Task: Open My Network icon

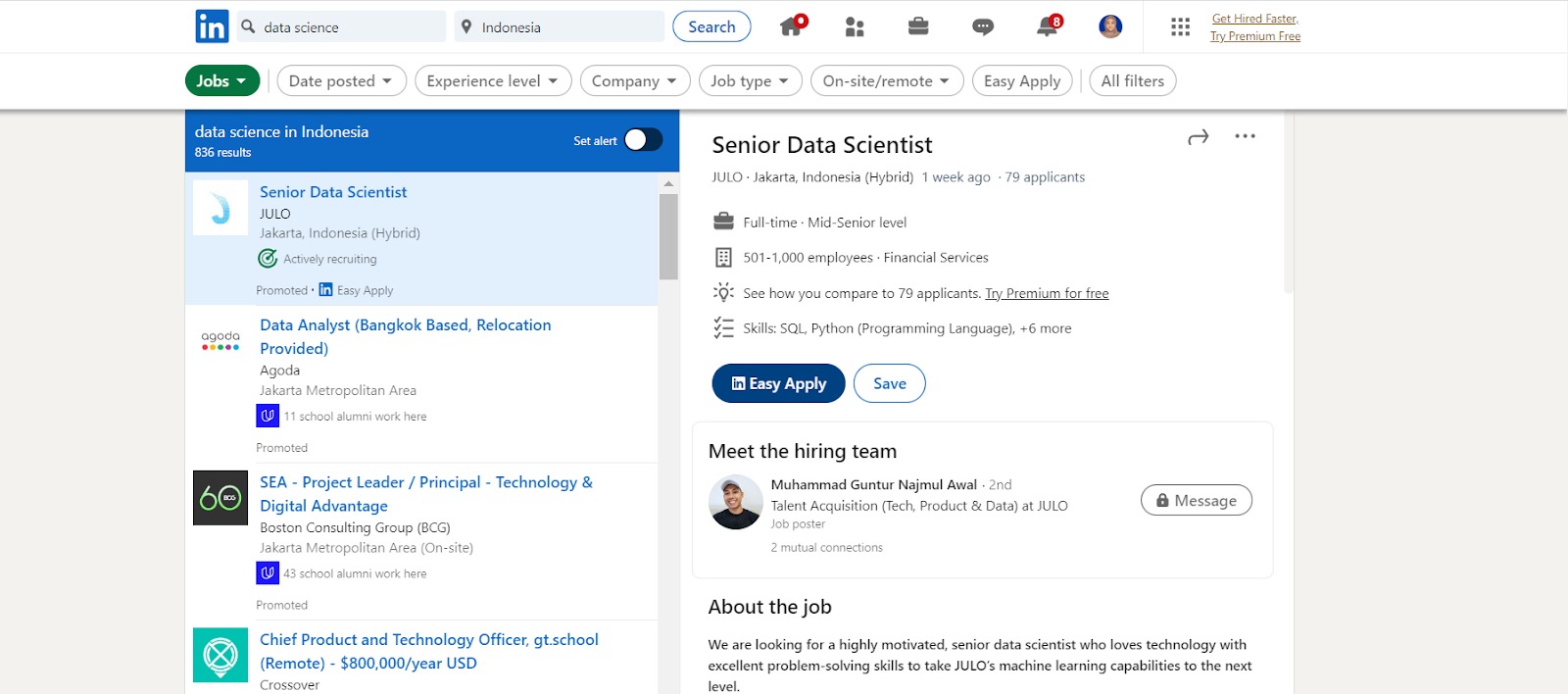Action: [855, 26]
